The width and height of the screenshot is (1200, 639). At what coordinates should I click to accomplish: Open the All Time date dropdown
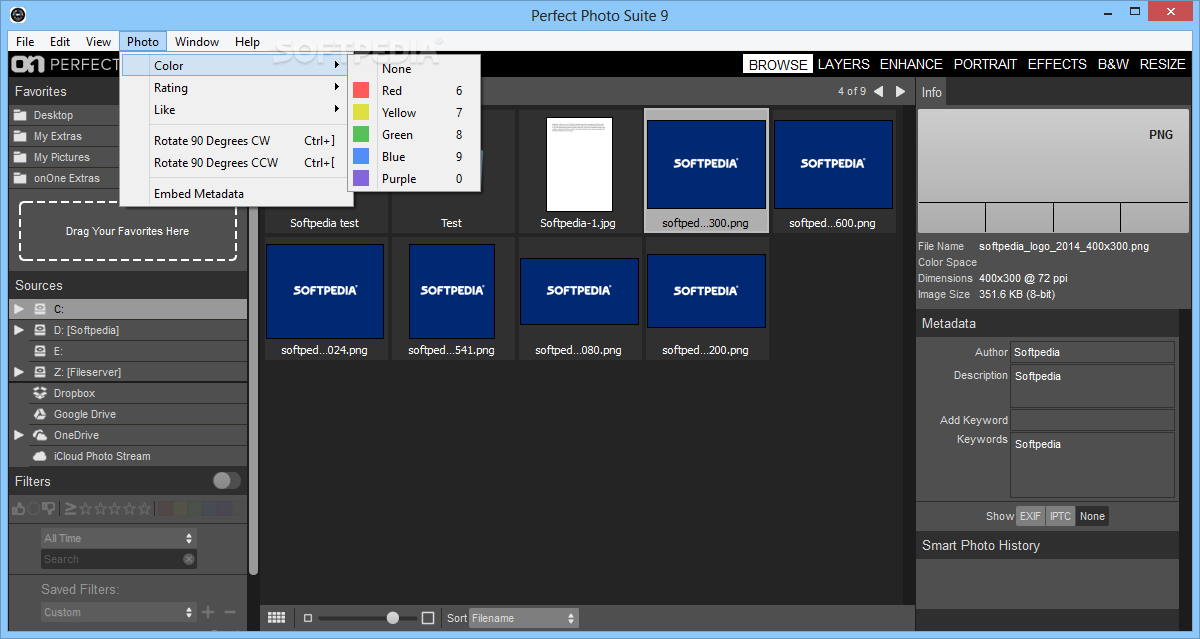pyautogui.click(x=119, y=538)
